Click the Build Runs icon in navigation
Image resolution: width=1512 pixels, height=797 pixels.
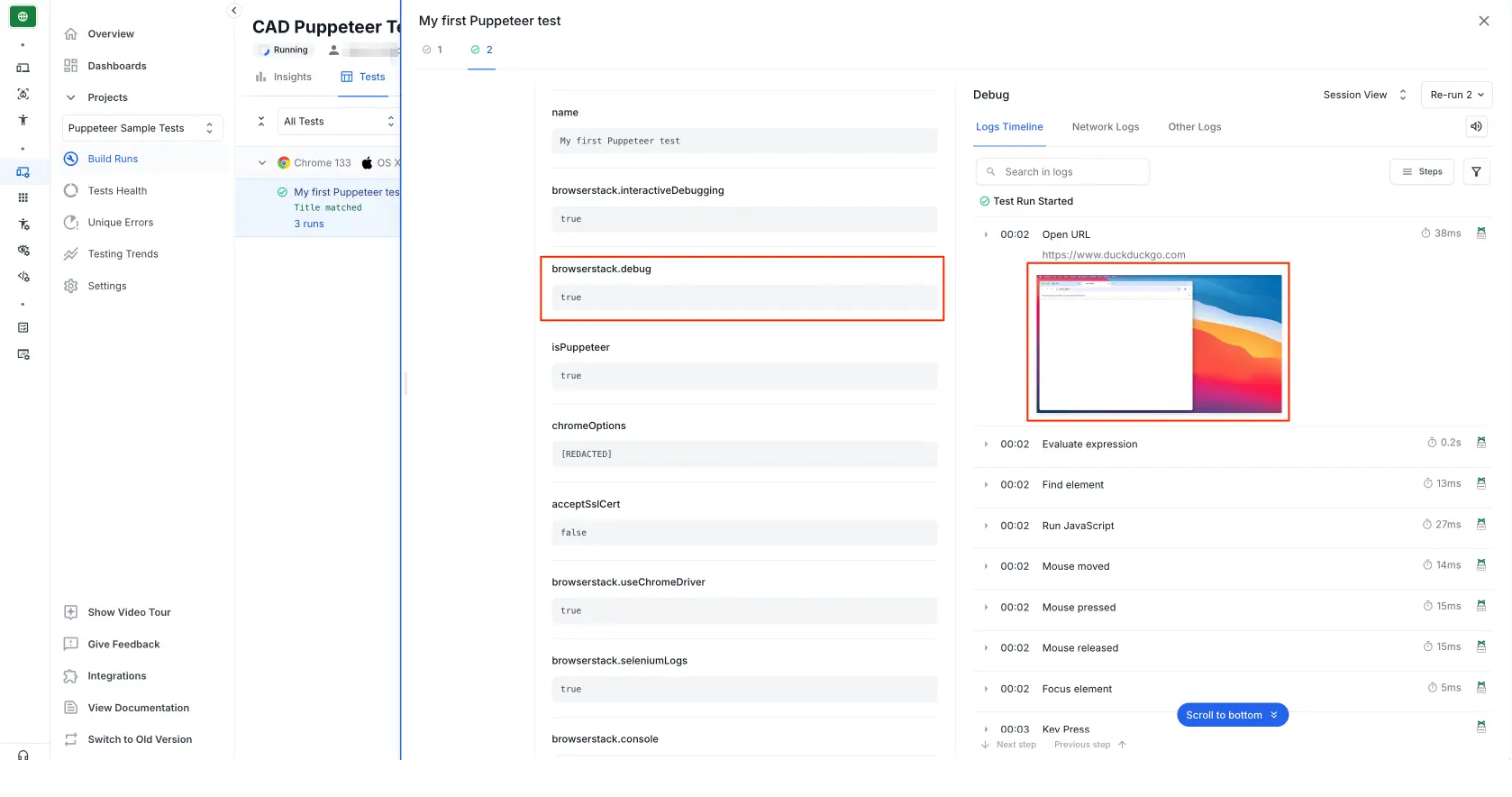pos(71,159)
